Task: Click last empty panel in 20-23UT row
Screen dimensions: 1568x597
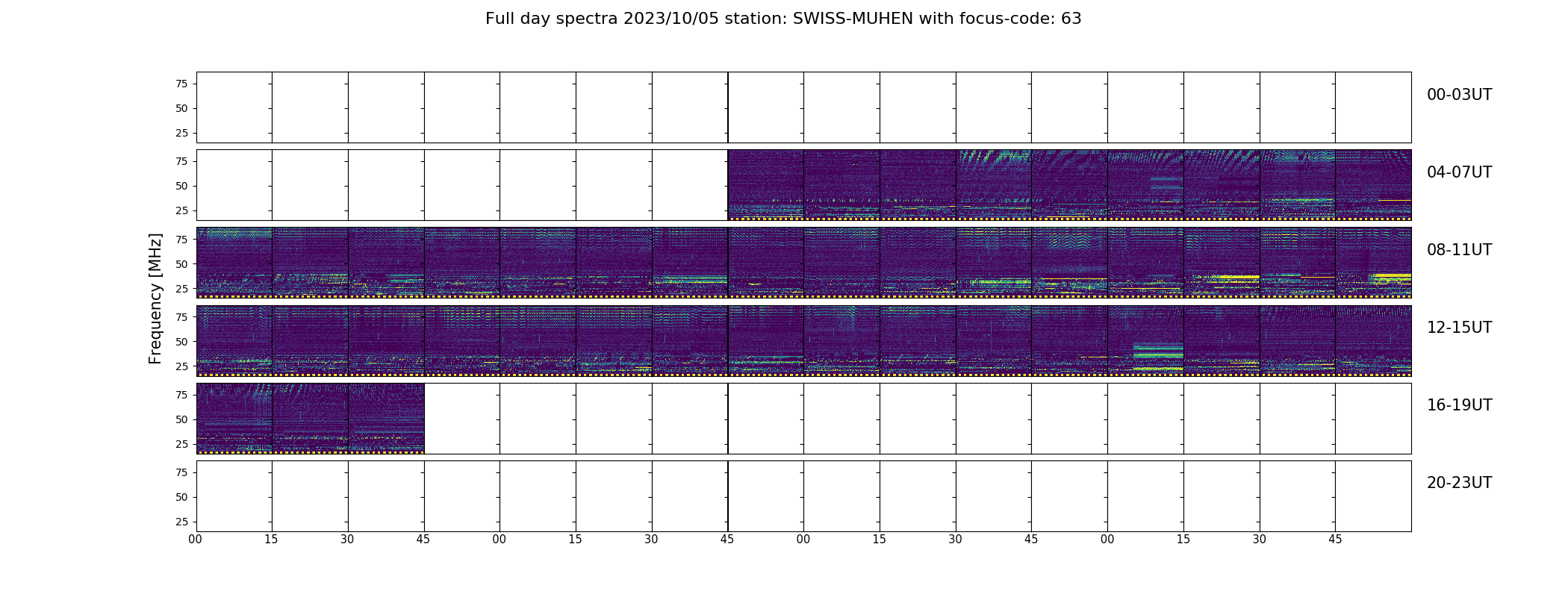Action: [1373, 496]
